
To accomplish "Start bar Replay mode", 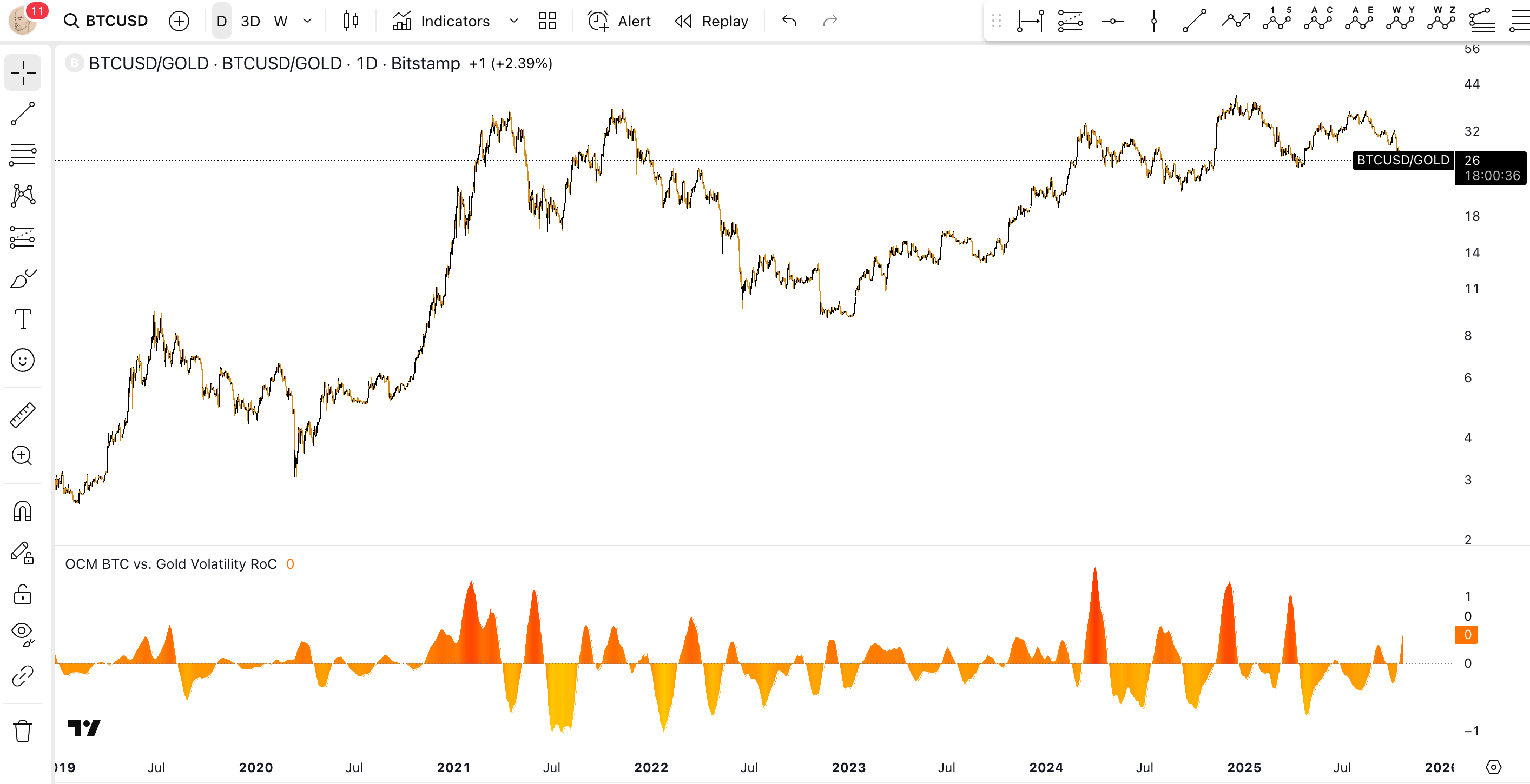I will [711, 22].
